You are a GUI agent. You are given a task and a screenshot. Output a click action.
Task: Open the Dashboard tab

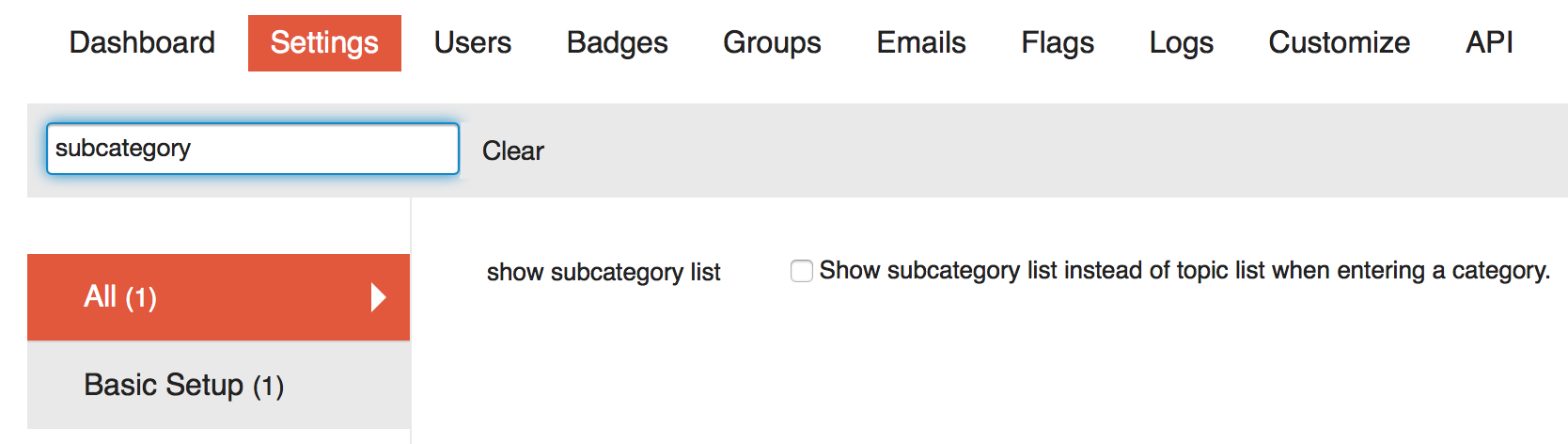click(142, 43)
